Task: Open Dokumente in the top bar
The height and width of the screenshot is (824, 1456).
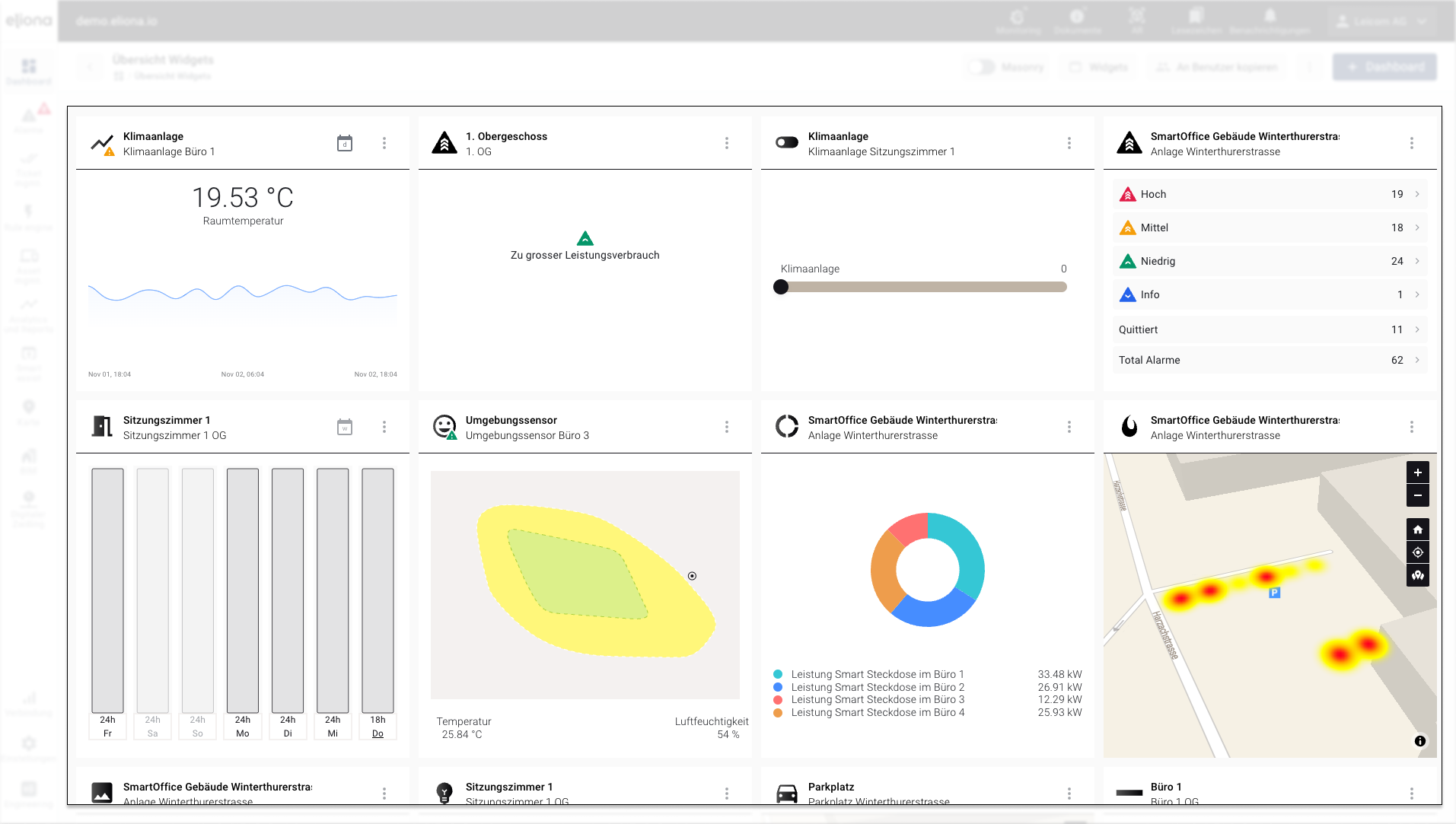Action: coord(1077,21)
